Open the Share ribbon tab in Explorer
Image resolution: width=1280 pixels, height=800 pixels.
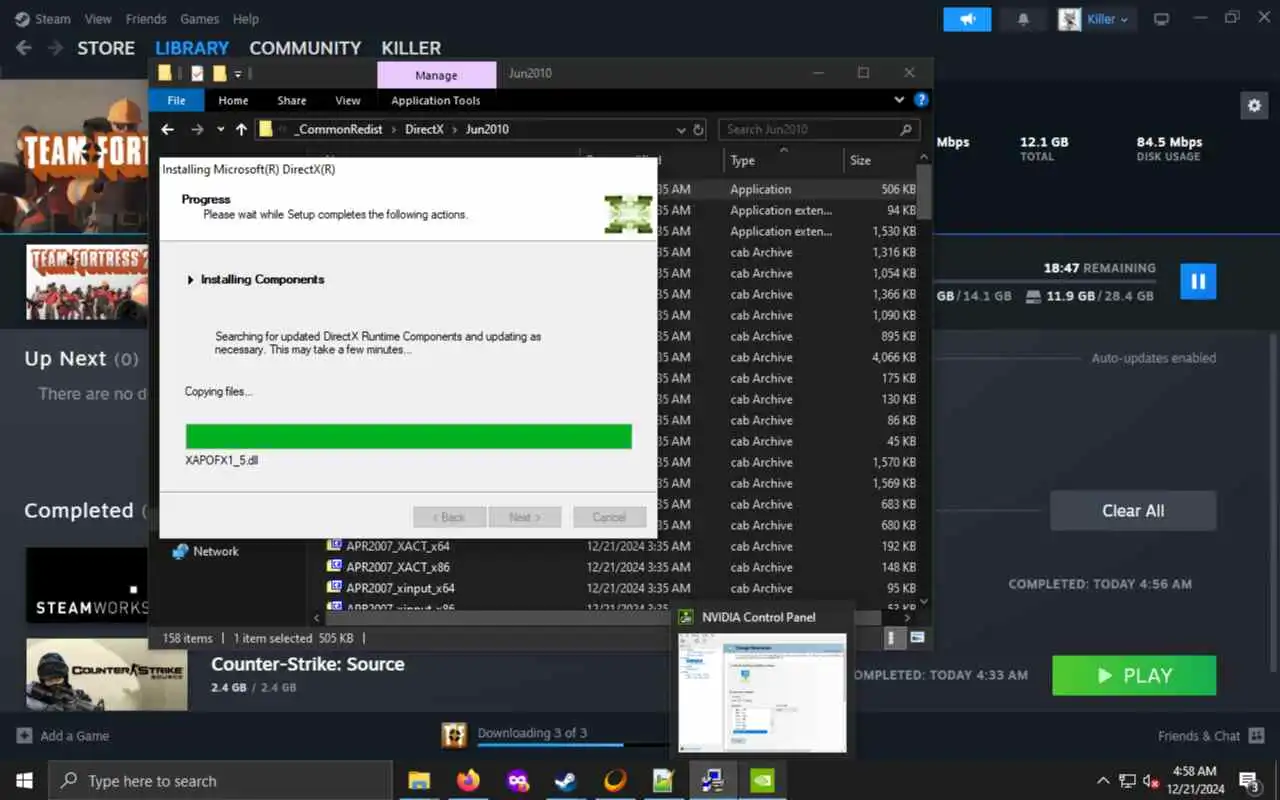pos(292,100)
